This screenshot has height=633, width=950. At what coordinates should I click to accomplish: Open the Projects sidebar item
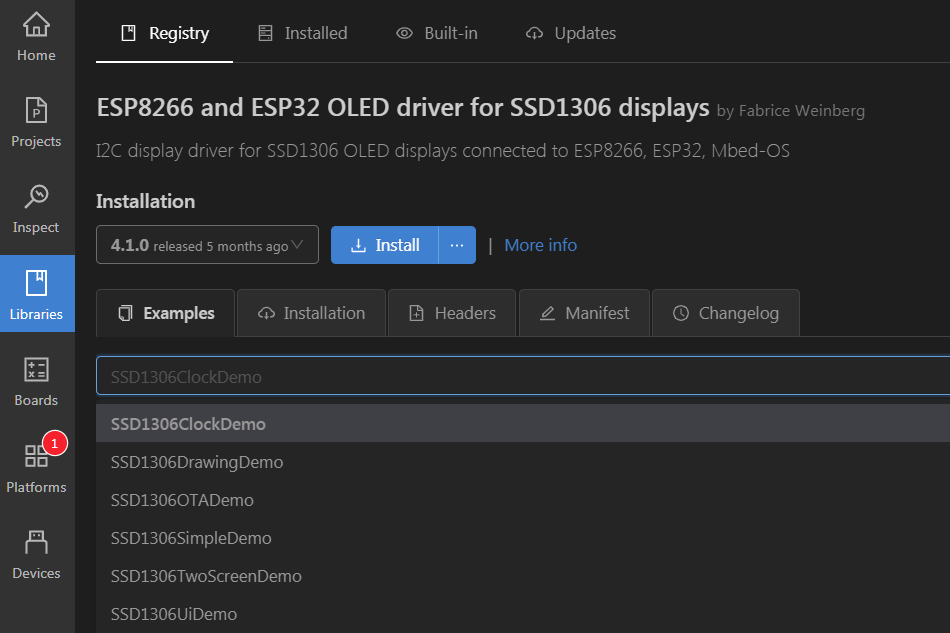(36, 123)
